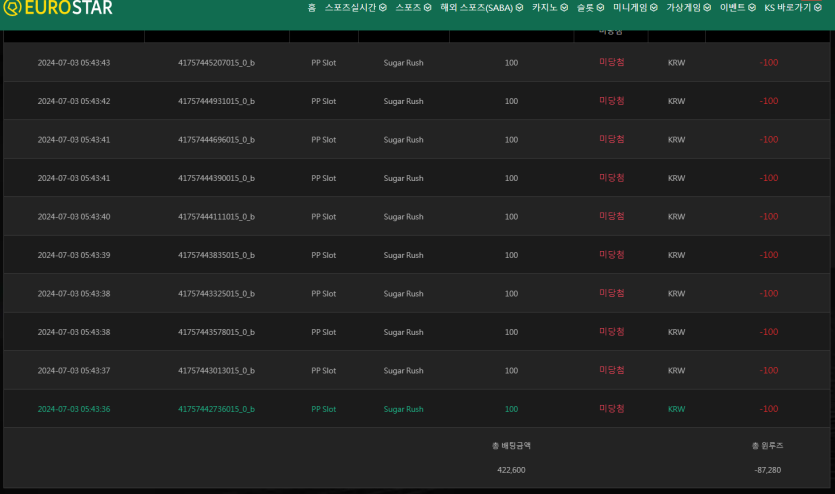The height and width of the screenshot is (494, 835).
Task: Click timestamp 2024-07-03 05:43:43
Action: [x=74, y=63]
